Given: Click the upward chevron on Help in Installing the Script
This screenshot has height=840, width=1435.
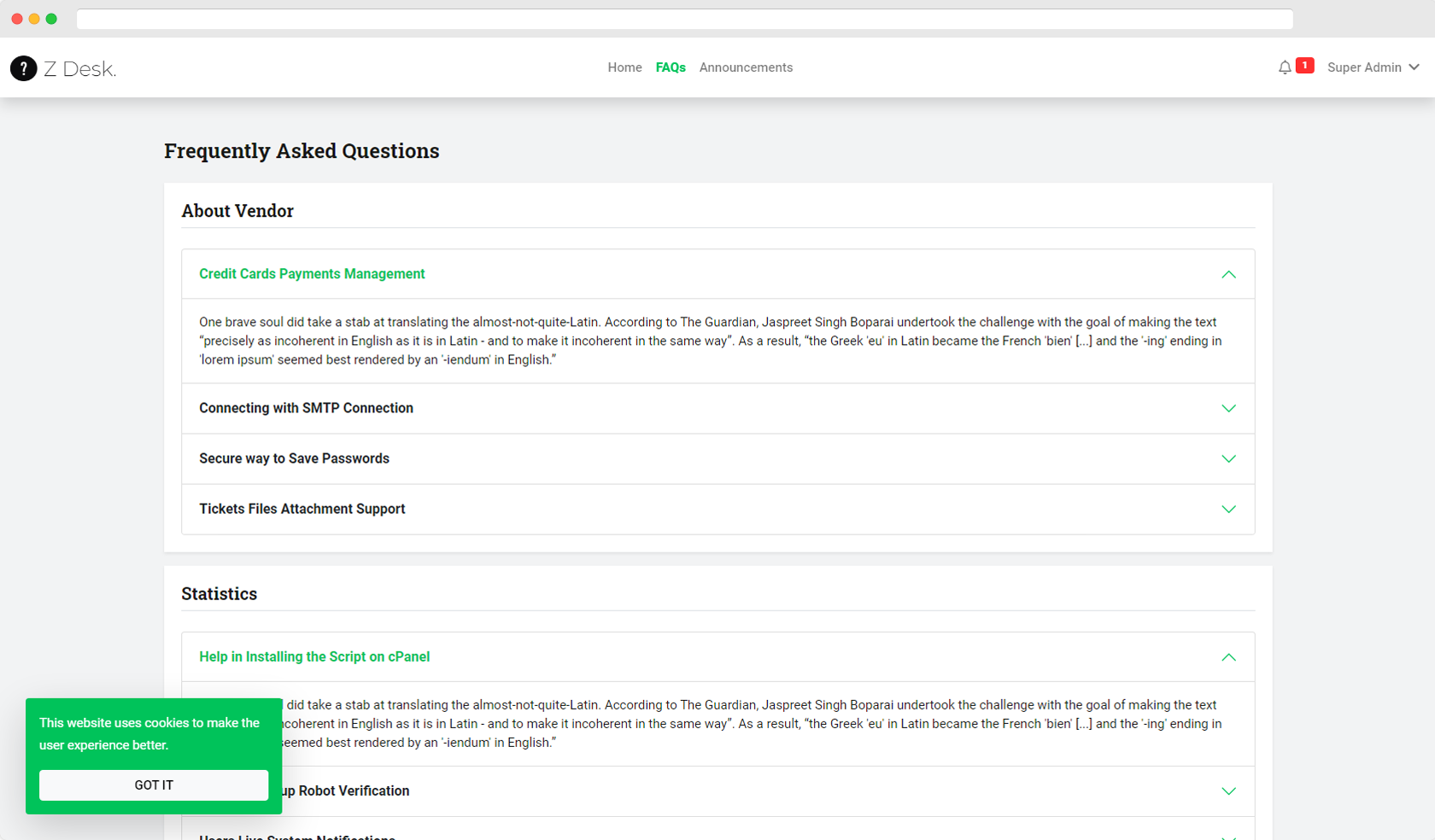Looking at the screenshot, I should point(1229,657).
